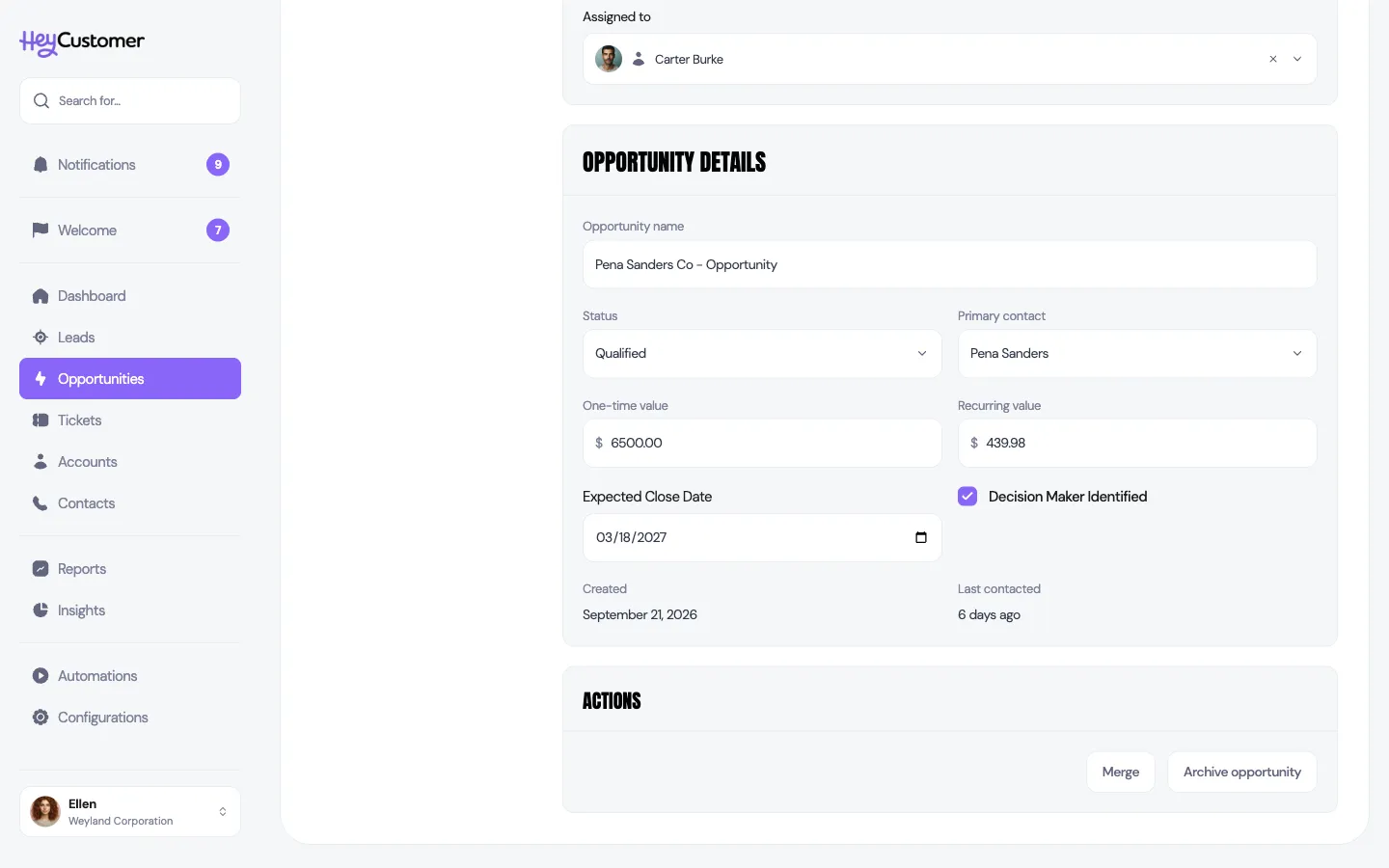Click the Insights pie chart icon
The height and width of the screenshot is (868, 1389).
pyautogui.click(x=41, y=610)
